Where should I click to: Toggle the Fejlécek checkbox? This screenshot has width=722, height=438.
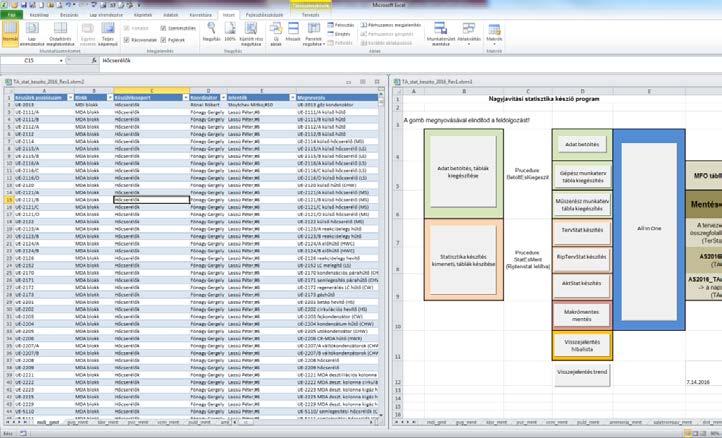pos(163,40)
